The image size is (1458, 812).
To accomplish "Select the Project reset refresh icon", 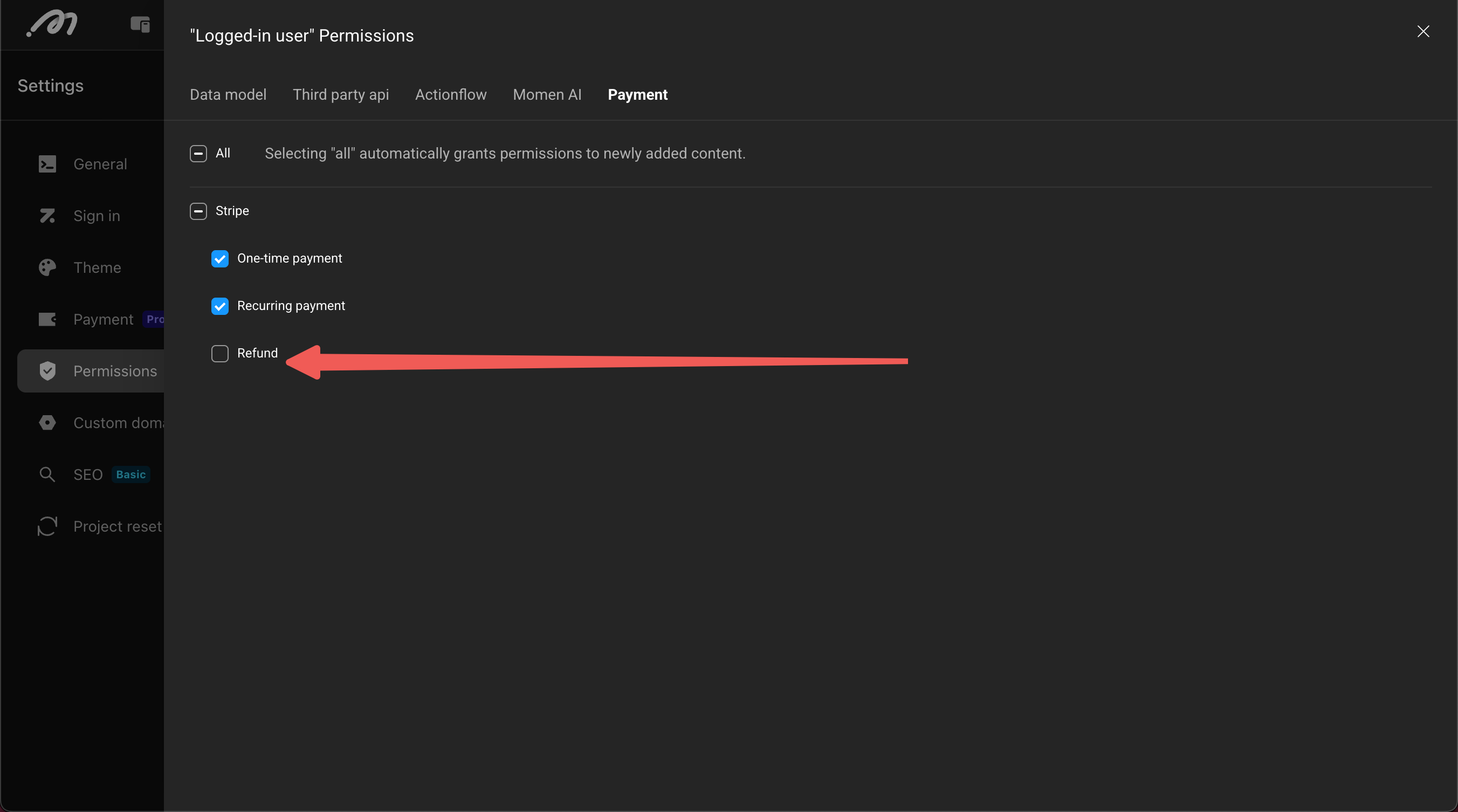I will (x=47, y=526).
